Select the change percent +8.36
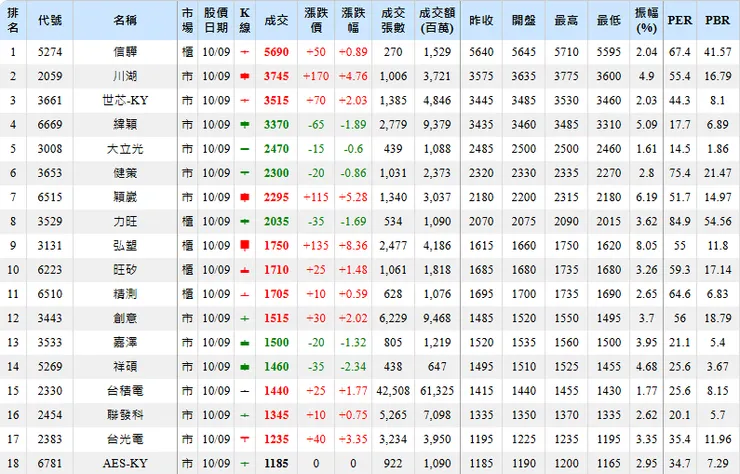Screen dimensions: 740x474 coord(353,245)
